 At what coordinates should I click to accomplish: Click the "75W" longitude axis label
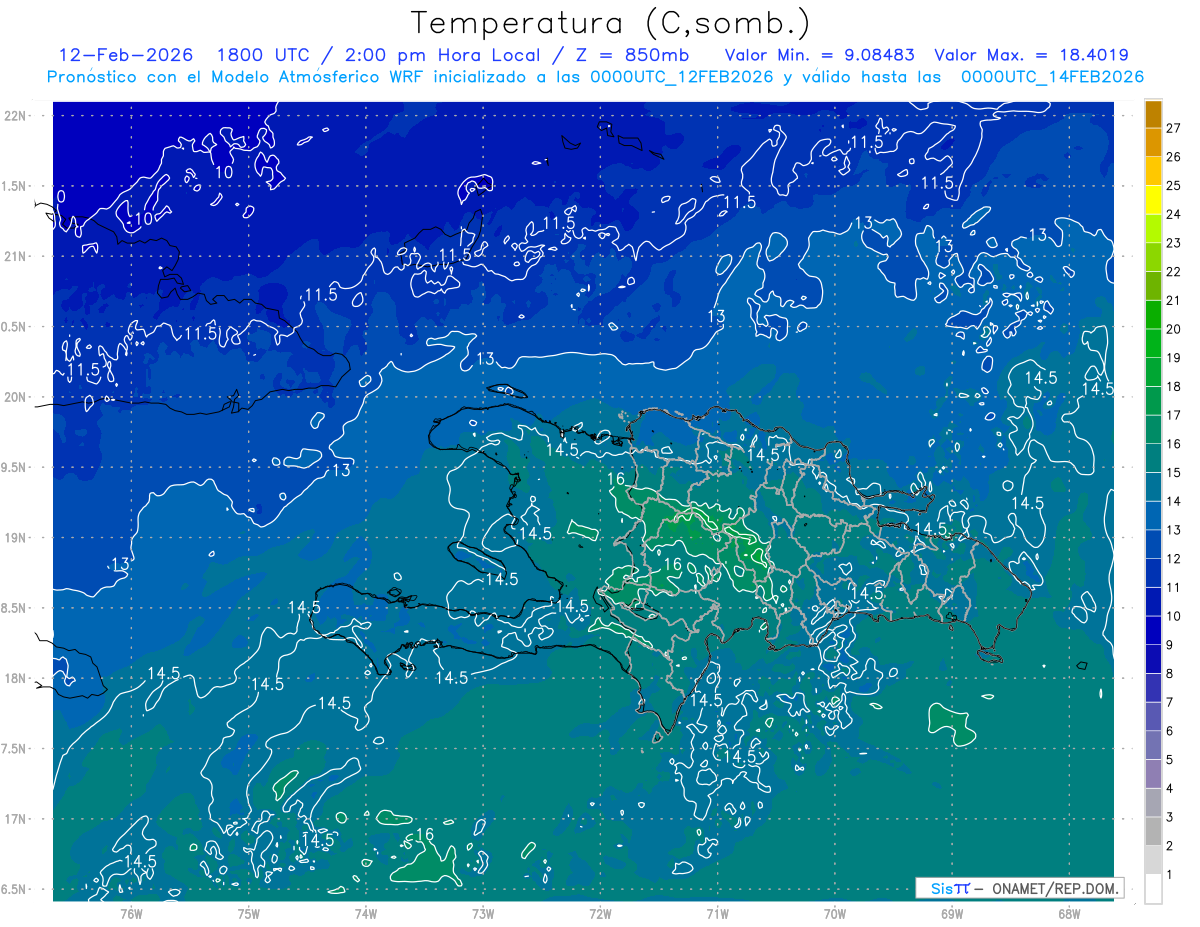[249, 913]
